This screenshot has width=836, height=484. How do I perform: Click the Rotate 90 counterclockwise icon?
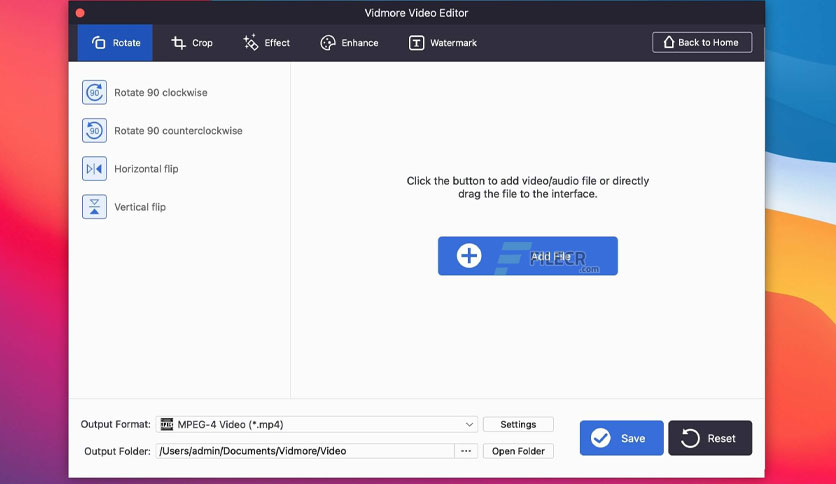click(x=94, y=131)
